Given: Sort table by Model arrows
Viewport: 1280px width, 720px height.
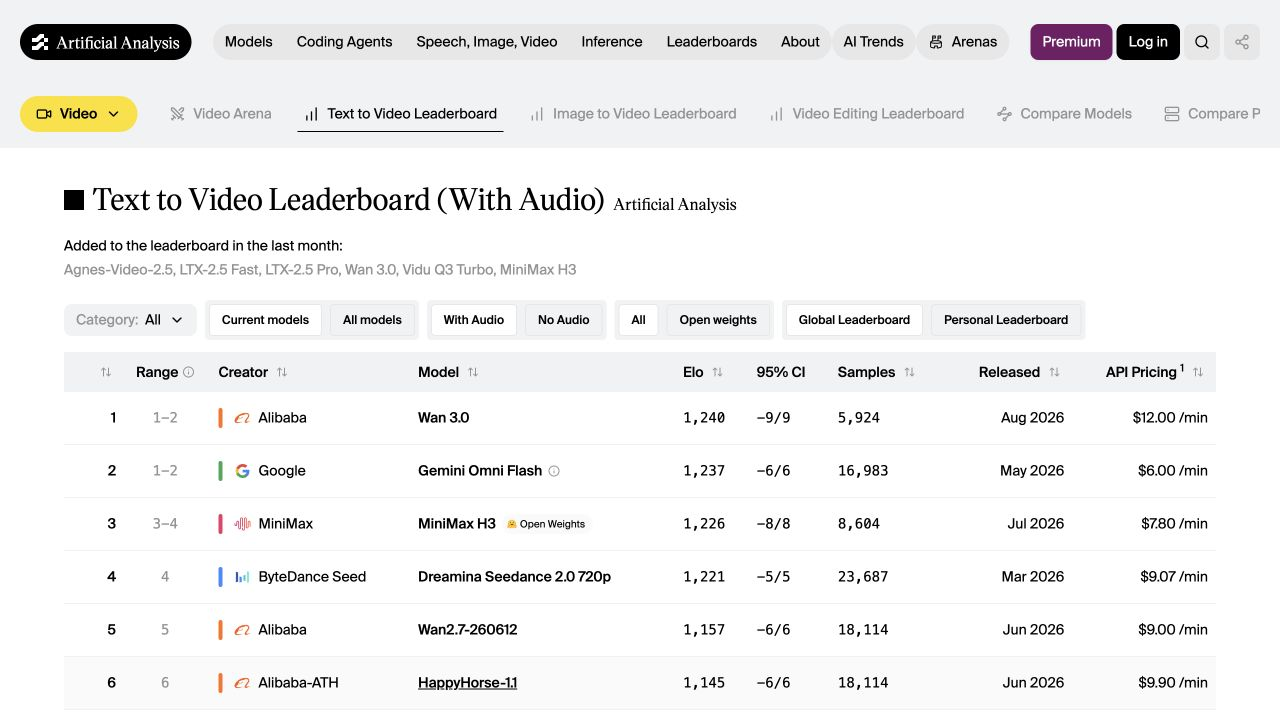Looking at the screenshot, I should (x=473, y=372).
